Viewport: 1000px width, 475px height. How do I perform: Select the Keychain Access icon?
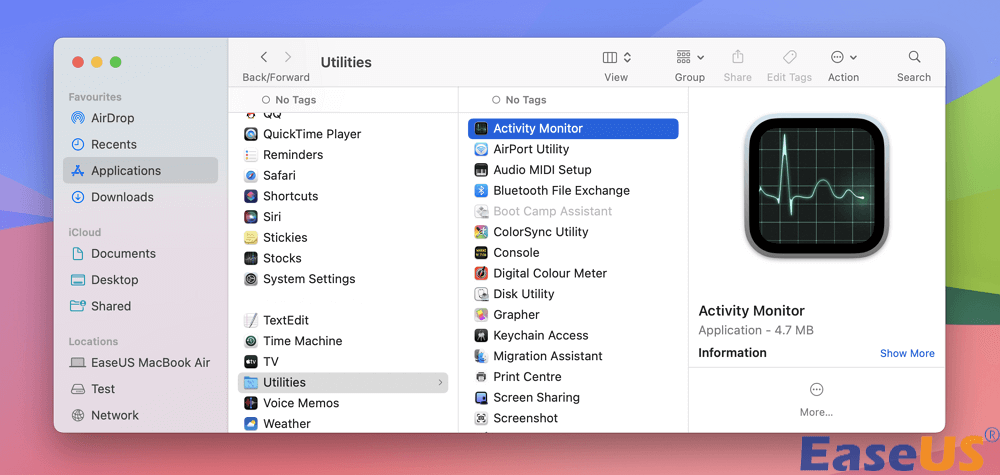482,335
